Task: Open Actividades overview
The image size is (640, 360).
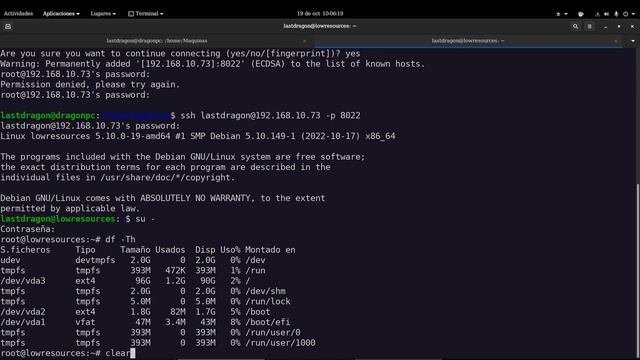Action: [x=18, y=13]
